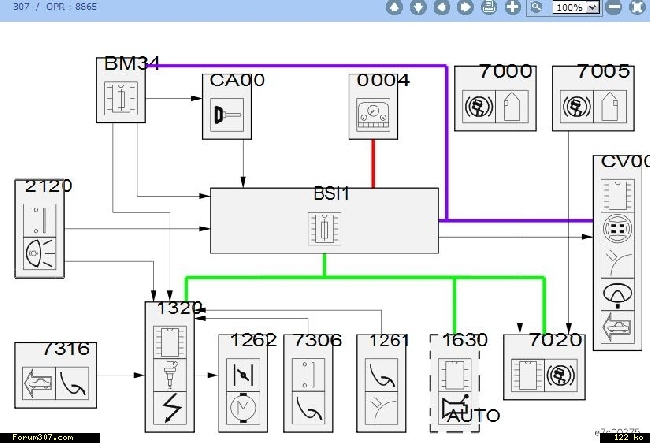
Task: Select the 7020 brake wheel icon
Action: 561,375
